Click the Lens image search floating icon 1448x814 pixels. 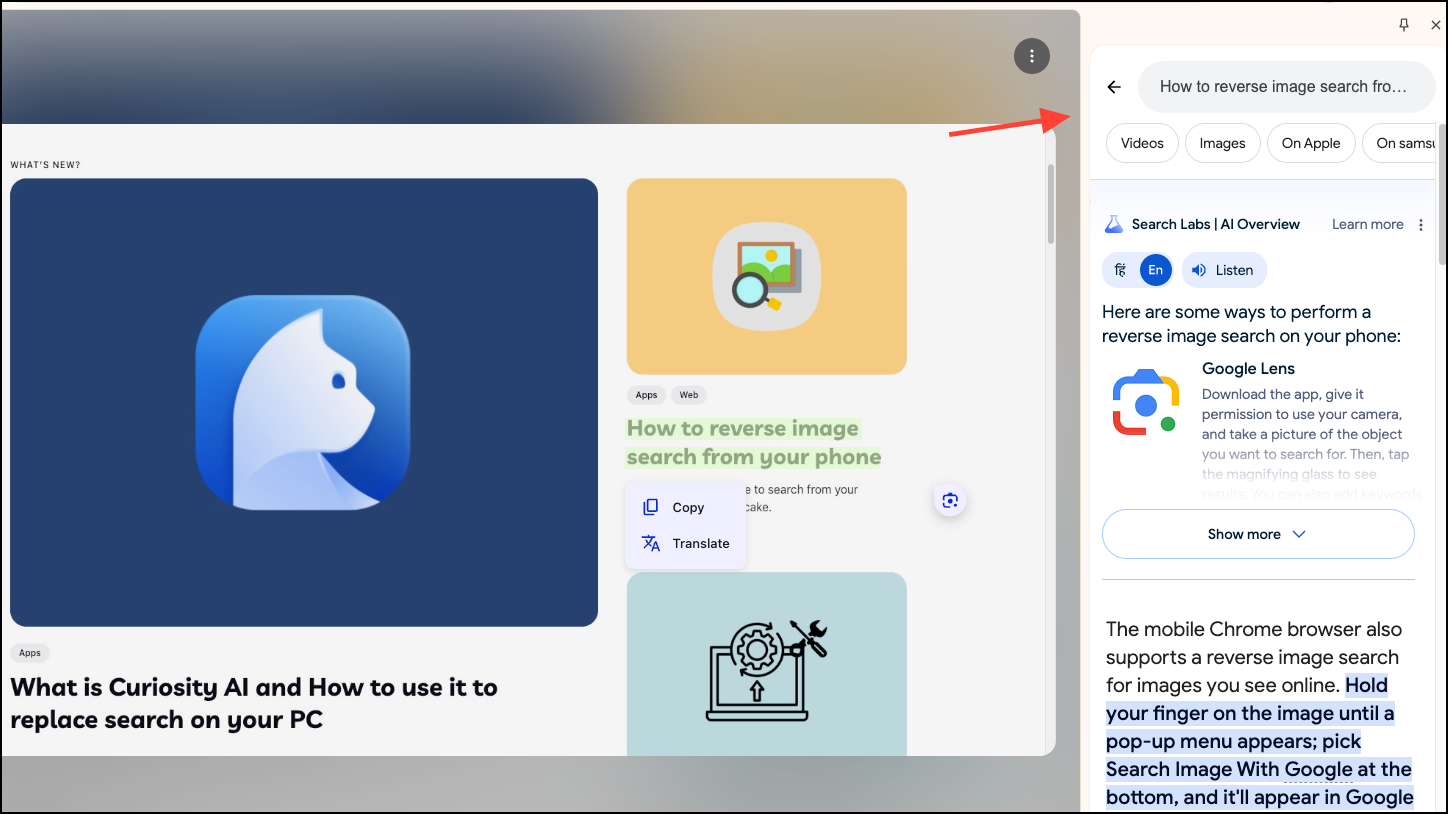pyautogui.click(x=950, y=500)
